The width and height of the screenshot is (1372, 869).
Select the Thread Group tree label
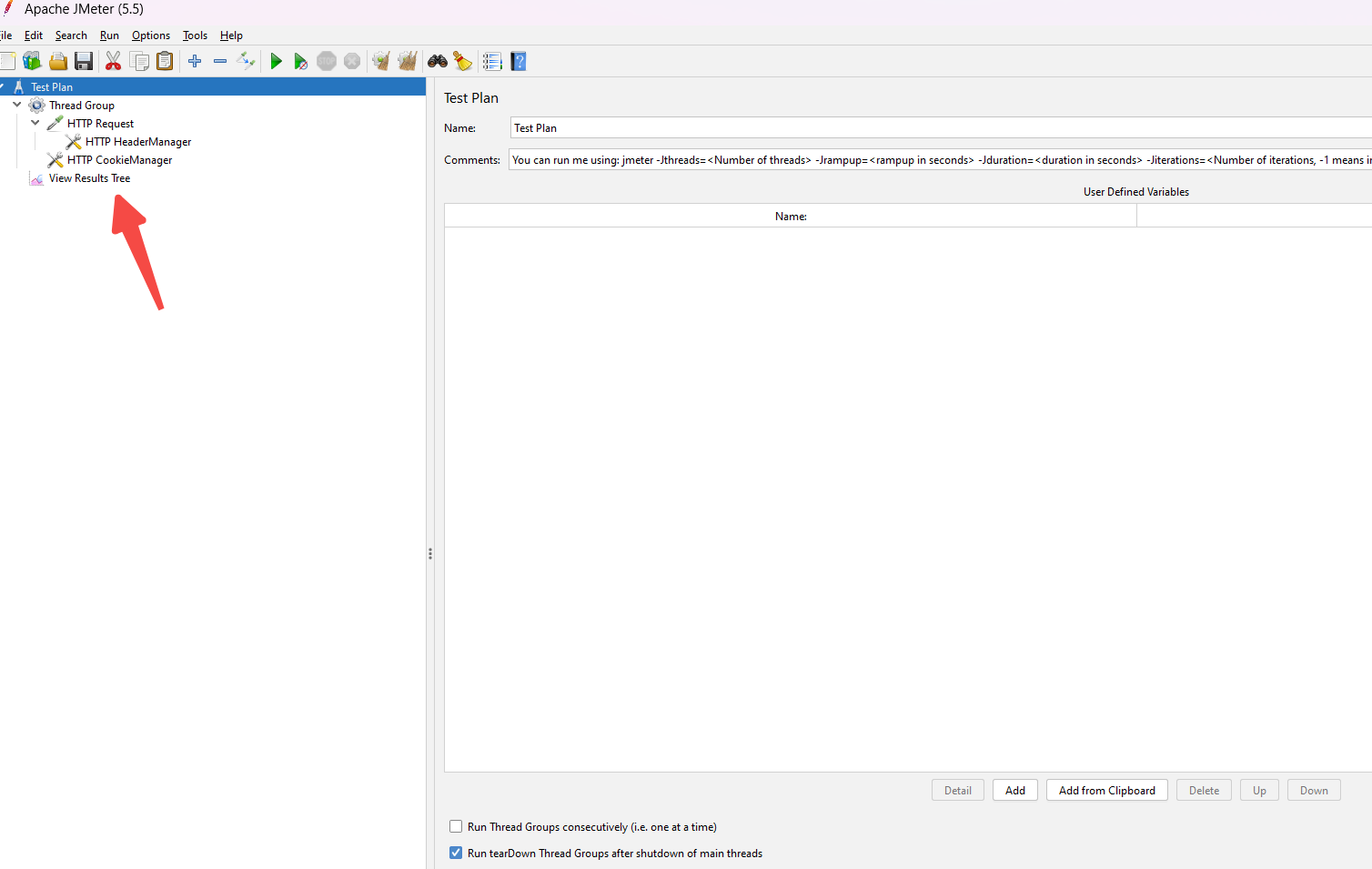coord(82,106)
